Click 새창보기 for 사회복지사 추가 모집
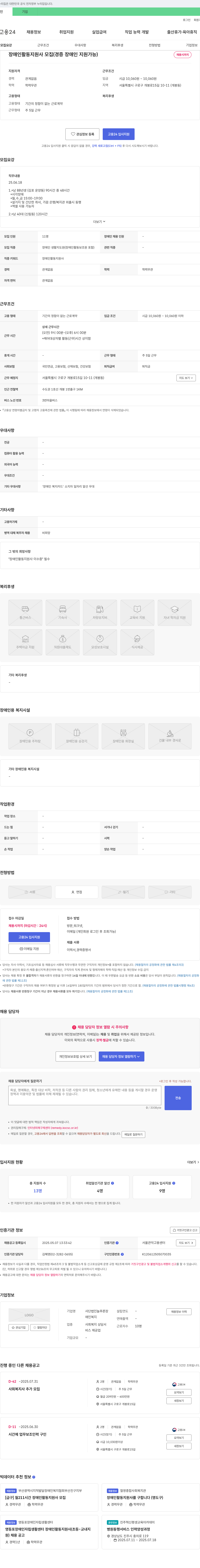 coord(179,1401)
